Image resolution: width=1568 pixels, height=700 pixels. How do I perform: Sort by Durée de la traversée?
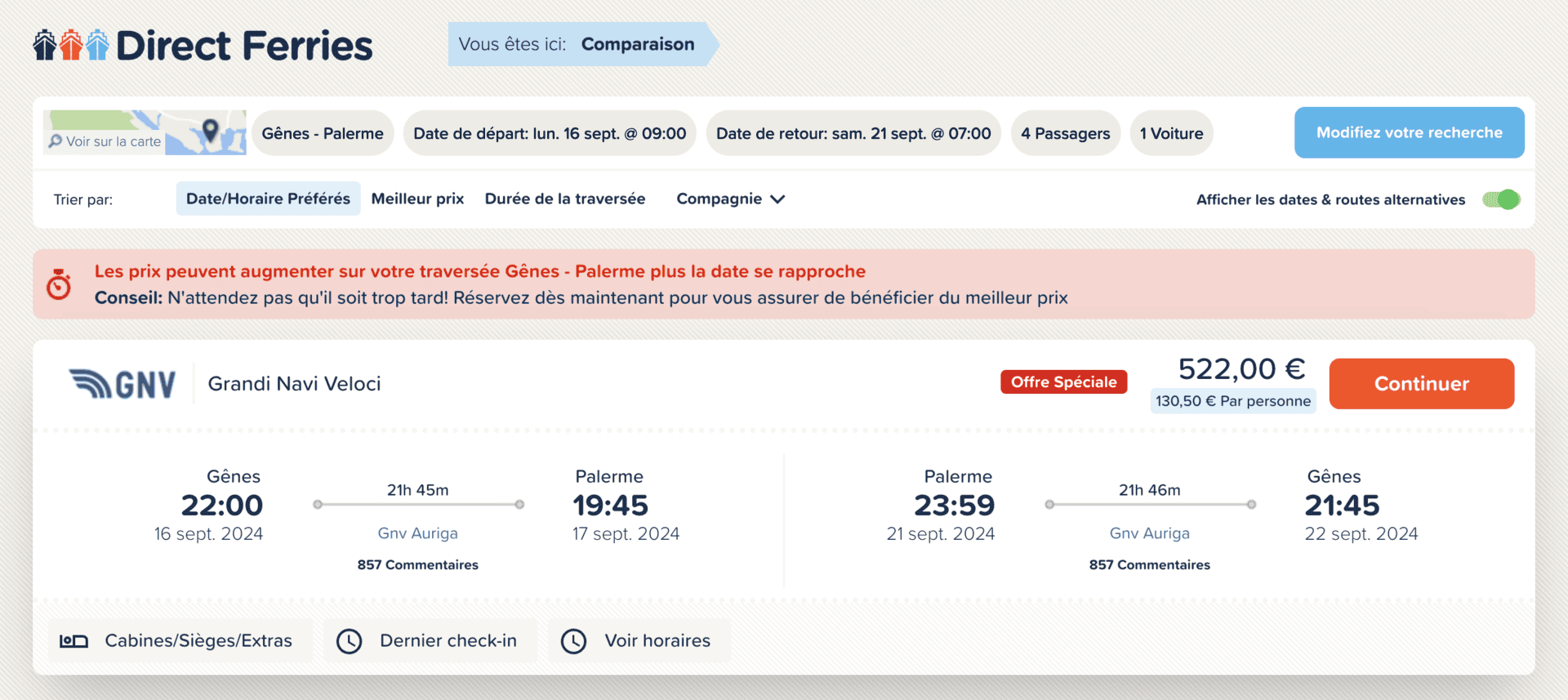[x=565, y=198]
